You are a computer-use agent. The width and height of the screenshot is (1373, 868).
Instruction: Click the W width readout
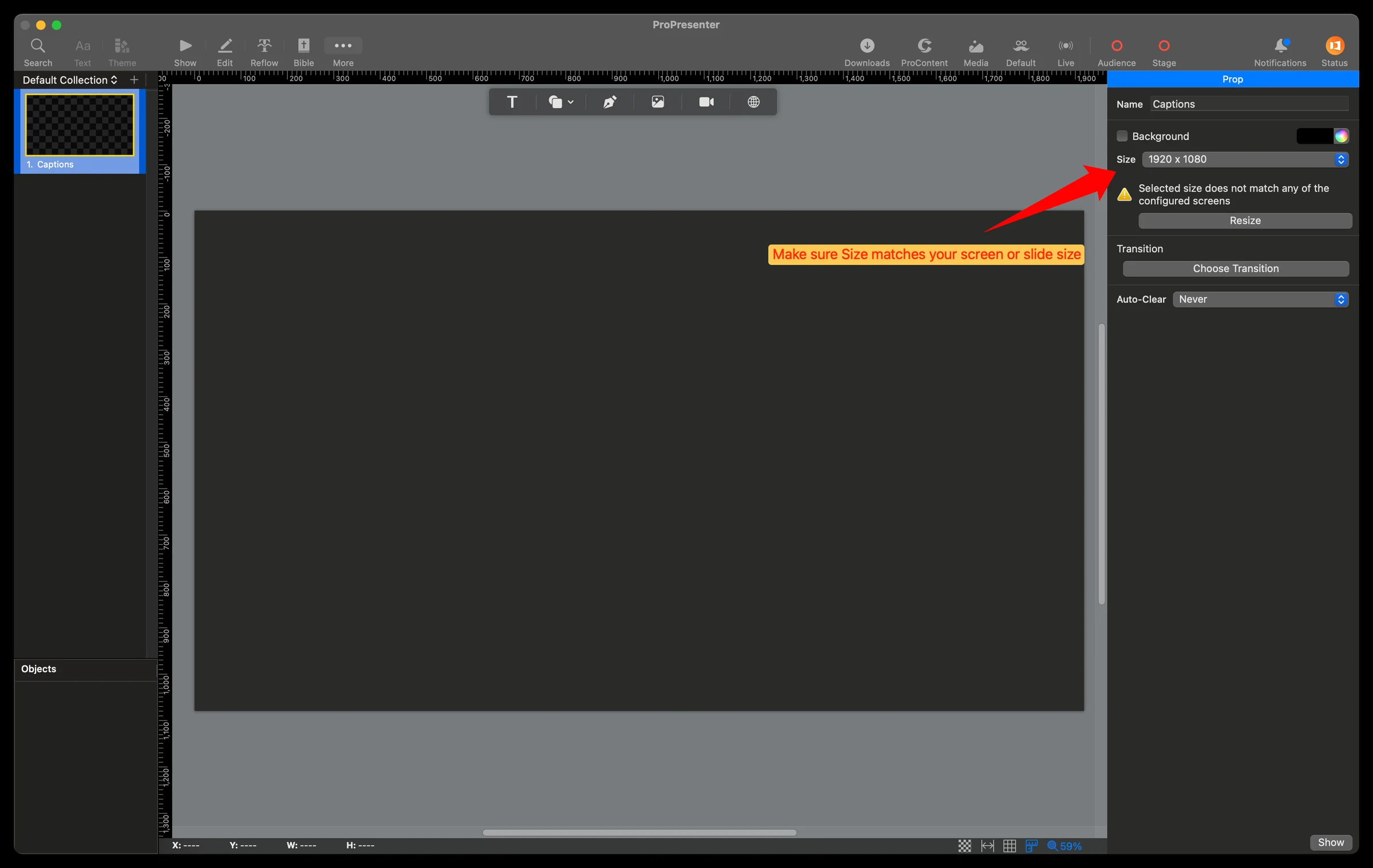[301, 846]
